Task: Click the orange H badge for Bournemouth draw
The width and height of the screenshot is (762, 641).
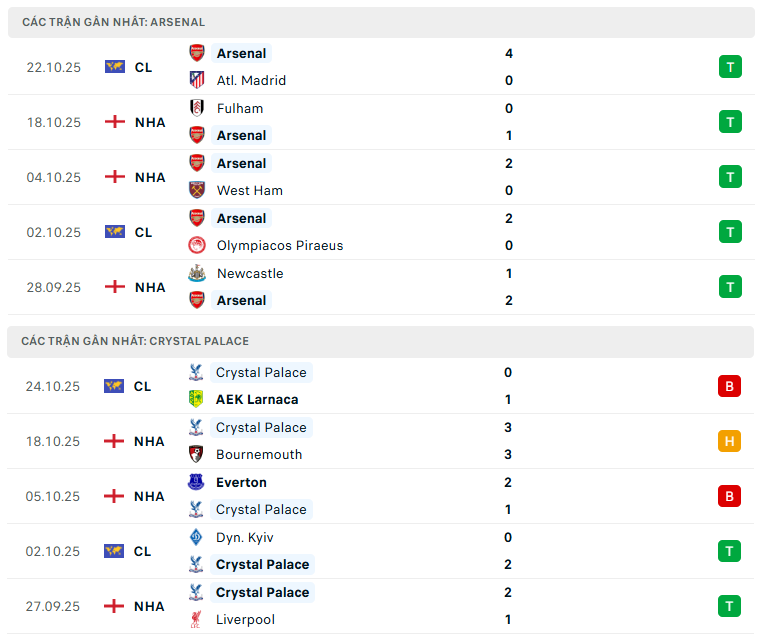Action: (729, 441)
